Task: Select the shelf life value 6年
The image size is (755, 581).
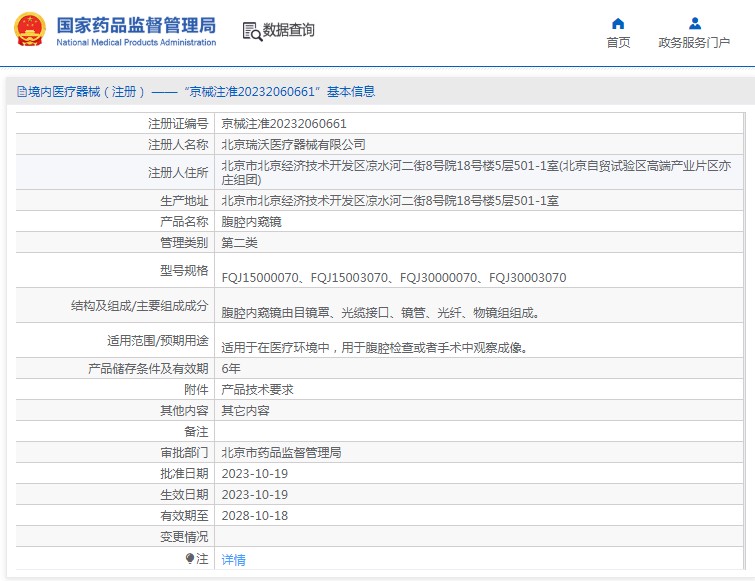Action: [231, 368]
